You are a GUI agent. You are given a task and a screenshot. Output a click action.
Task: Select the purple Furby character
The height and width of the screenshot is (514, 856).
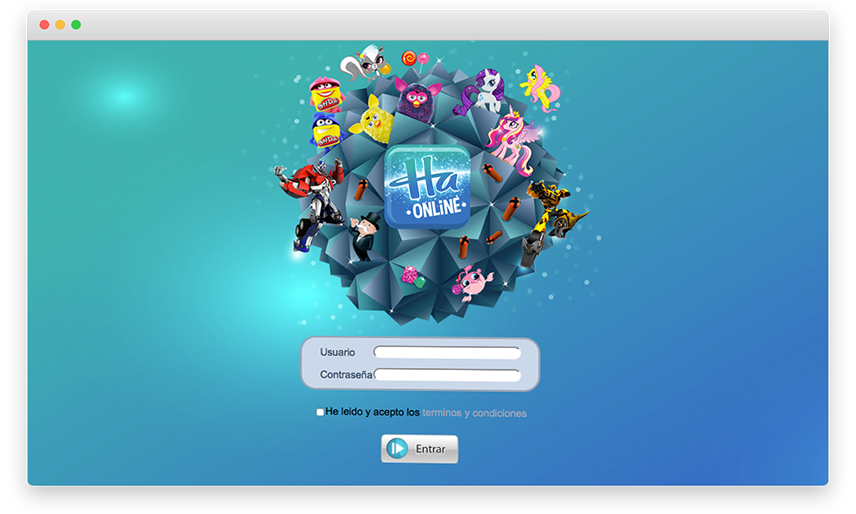pos(415,97)
